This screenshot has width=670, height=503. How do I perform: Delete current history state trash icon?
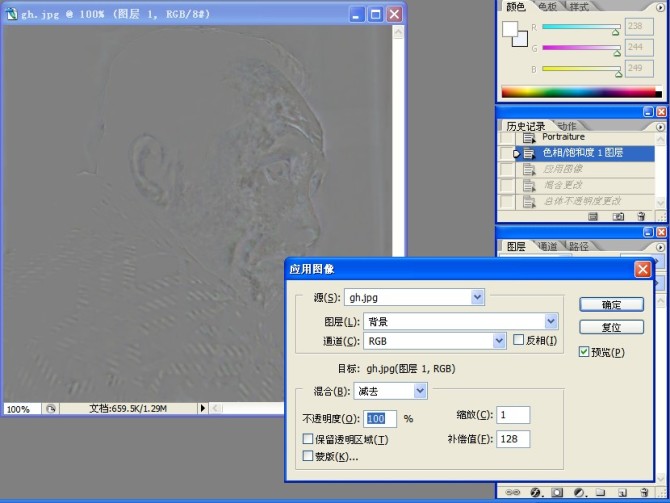[641, 216]
